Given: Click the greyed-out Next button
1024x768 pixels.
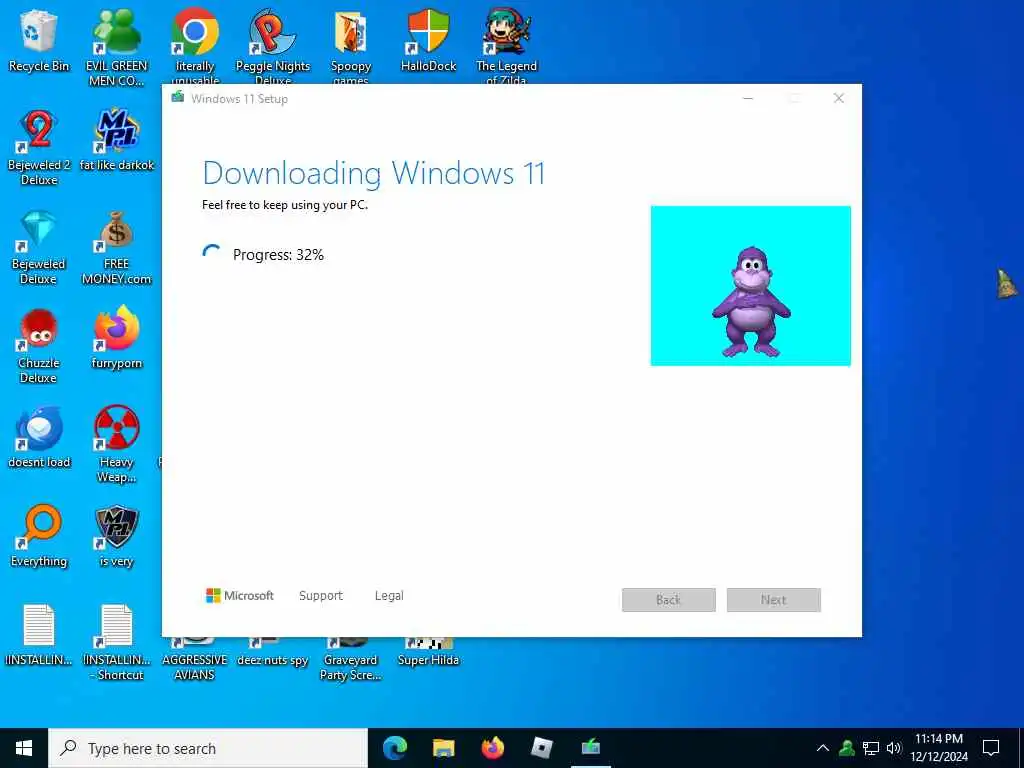Looking at the screenshot, I should coord(774,600).
